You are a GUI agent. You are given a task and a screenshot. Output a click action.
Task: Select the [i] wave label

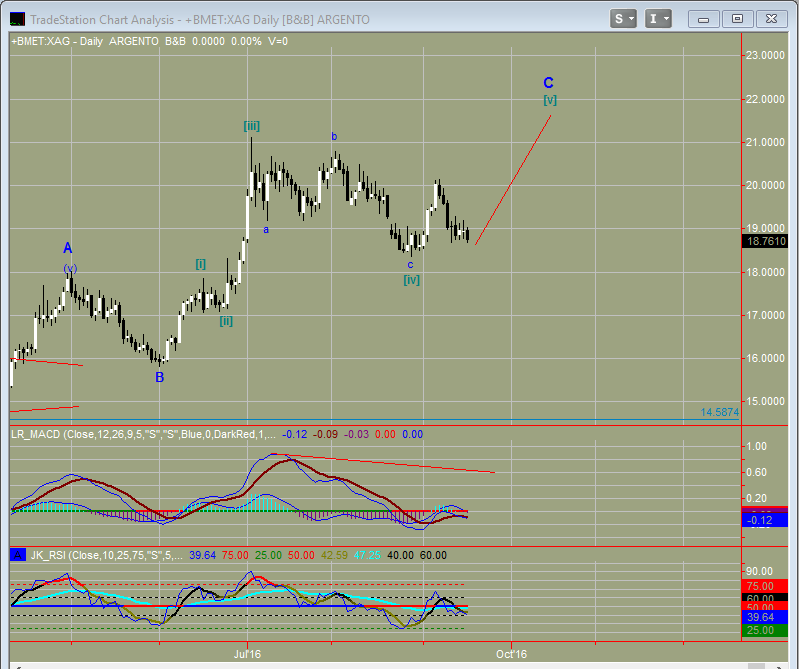pos(201,264)
